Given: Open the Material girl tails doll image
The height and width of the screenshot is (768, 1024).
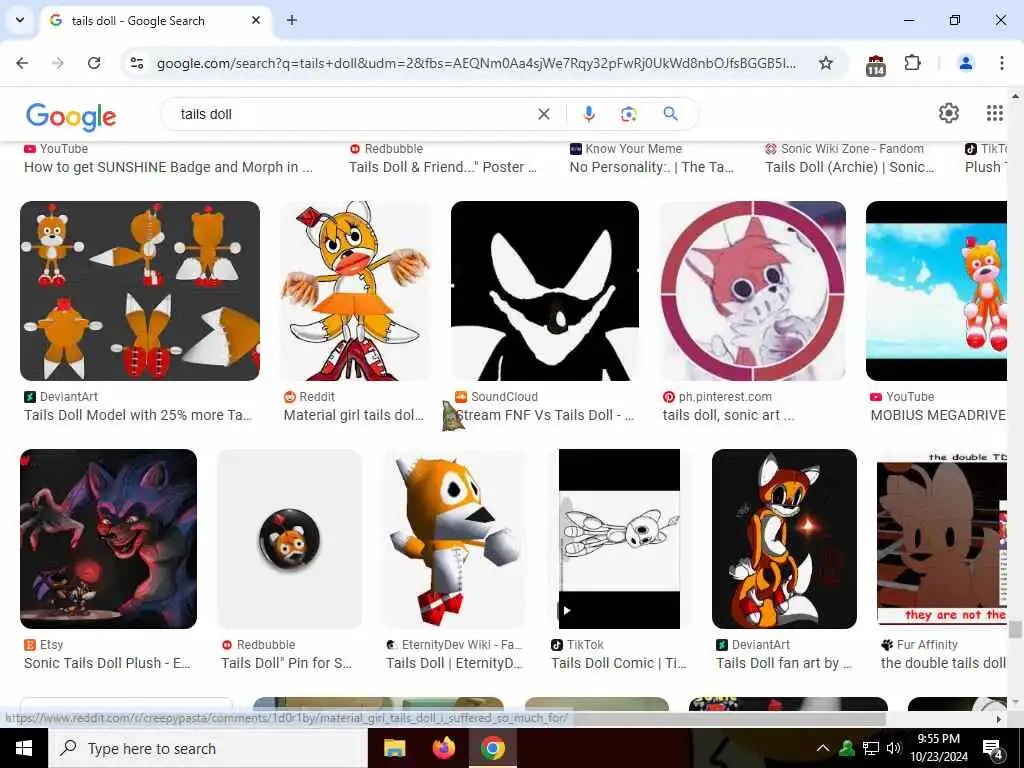Looking at the screenshot, I should tap(355, 291).
